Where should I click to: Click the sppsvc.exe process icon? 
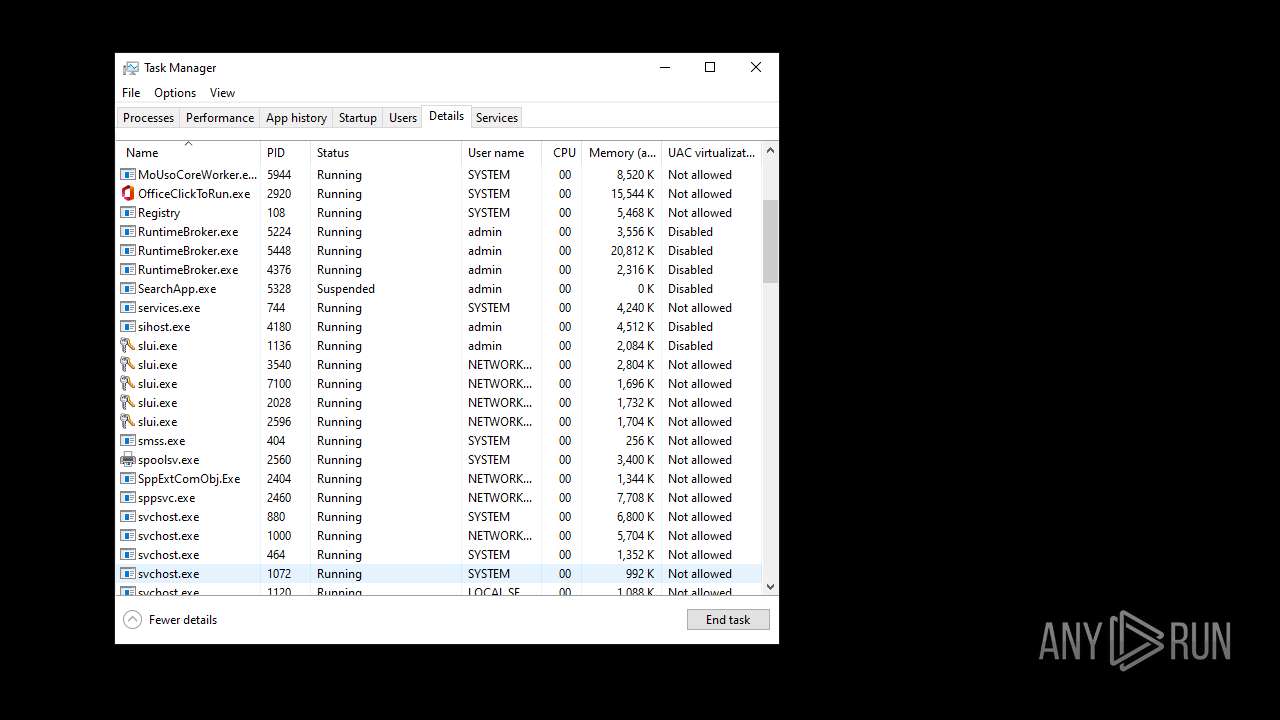[128, 498]
